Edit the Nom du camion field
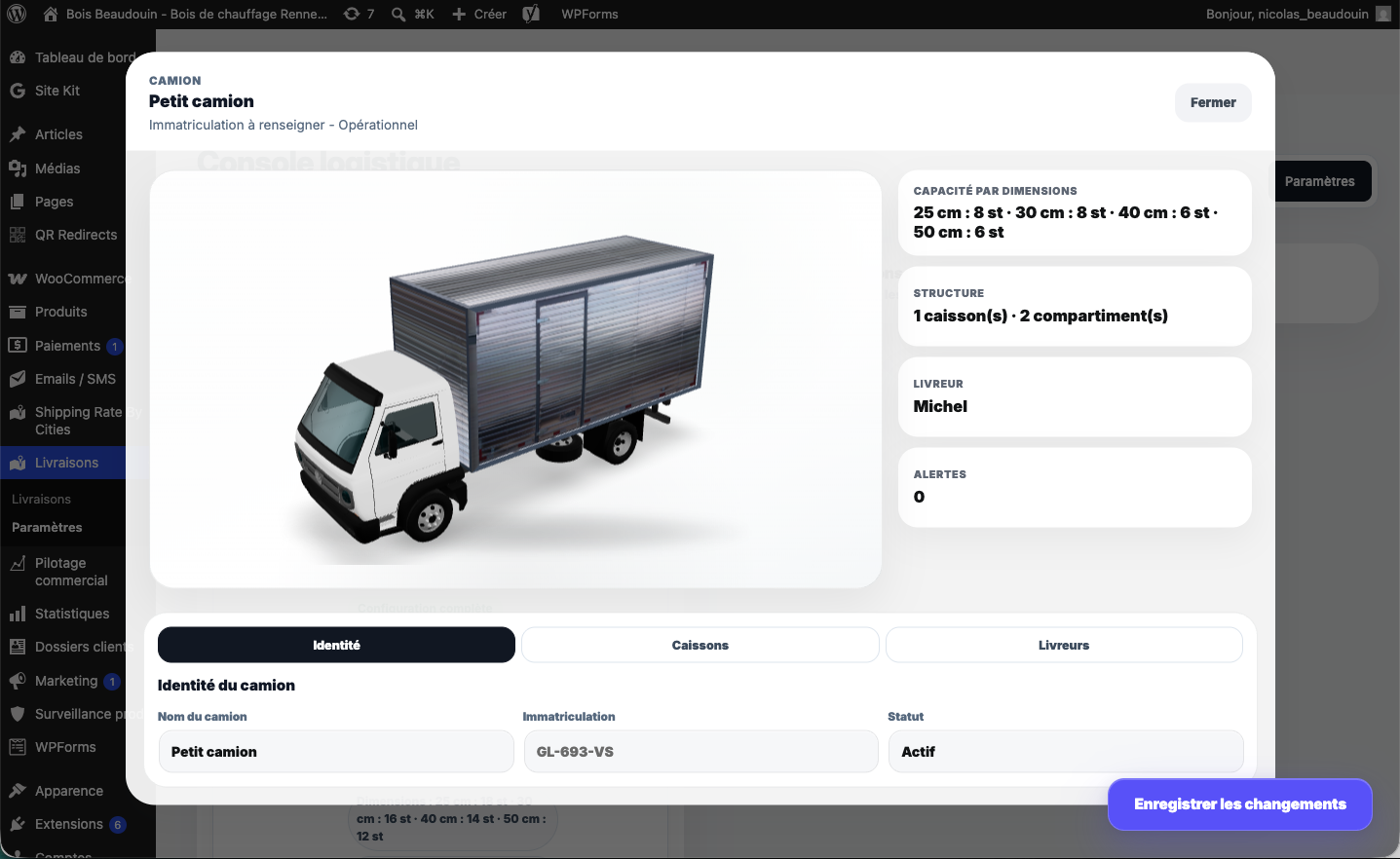Image resolution: width=1400 pixels, height=859 pixels. 336,752
